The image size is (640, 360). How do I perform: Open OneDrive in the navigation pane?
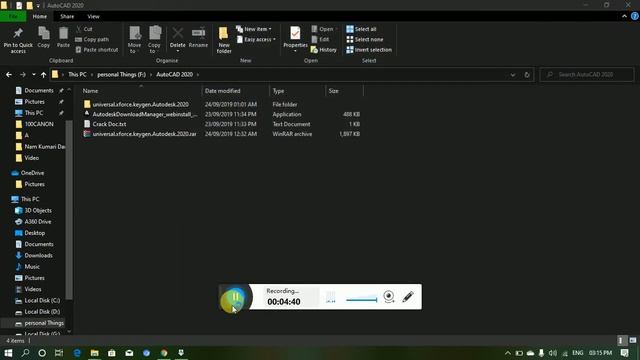pyautogui.click(x=28, y=173)
